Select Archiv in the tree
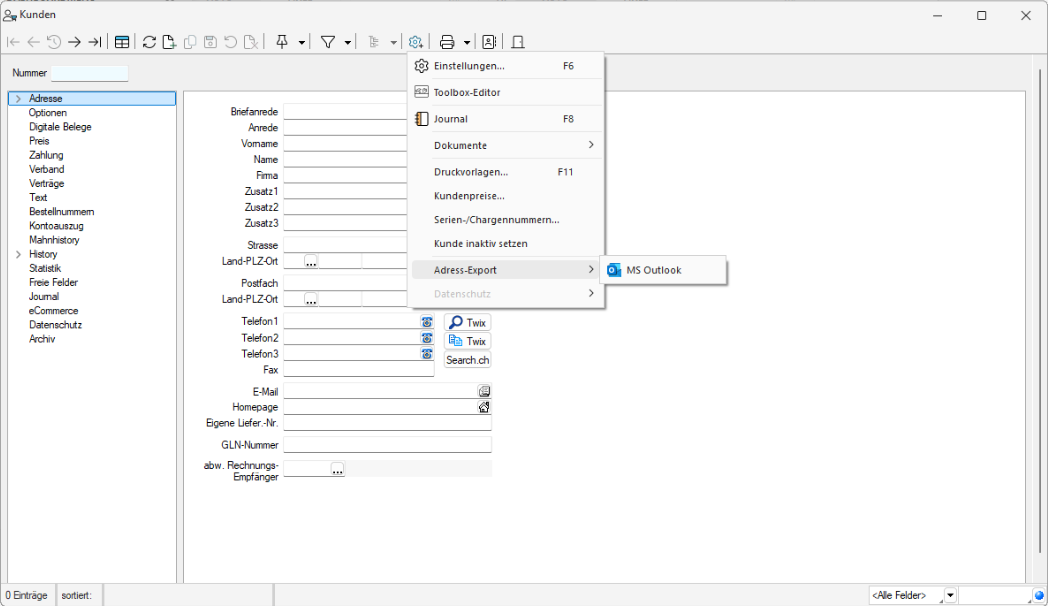 (42, 339)
